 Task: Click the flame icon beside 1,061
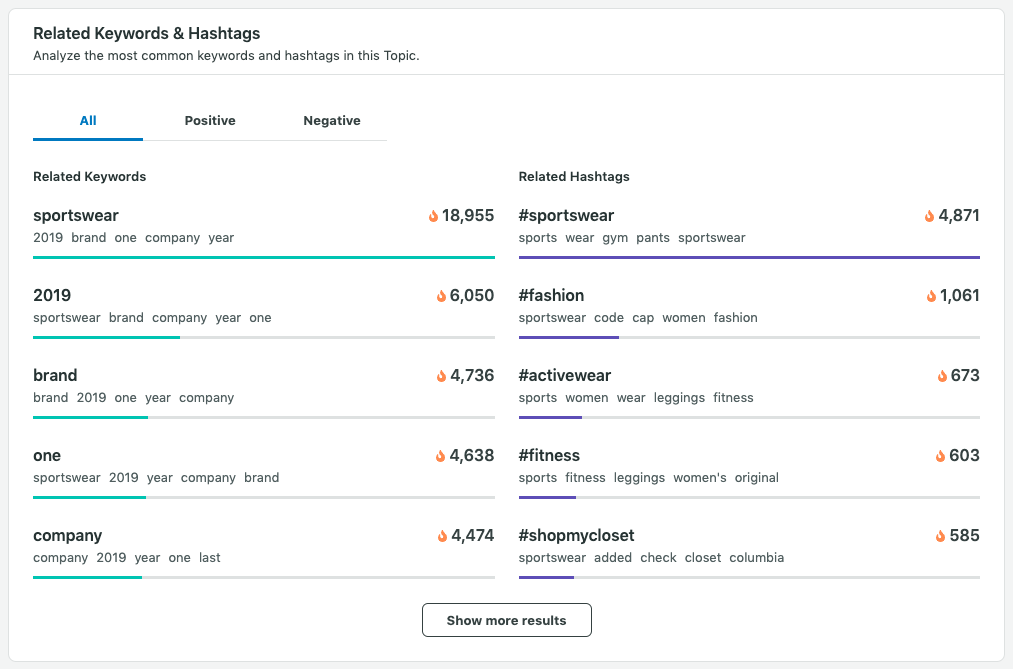click(931, 296)
